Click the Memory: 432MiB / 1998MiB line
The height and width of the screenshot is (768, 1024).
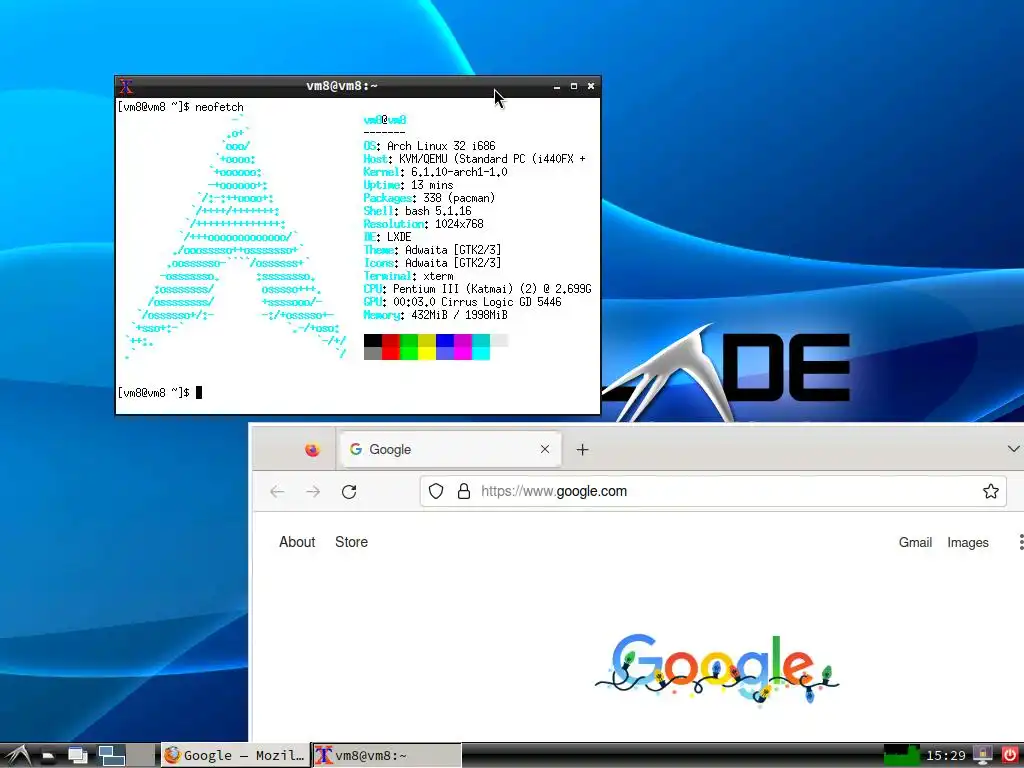point(435,315)
